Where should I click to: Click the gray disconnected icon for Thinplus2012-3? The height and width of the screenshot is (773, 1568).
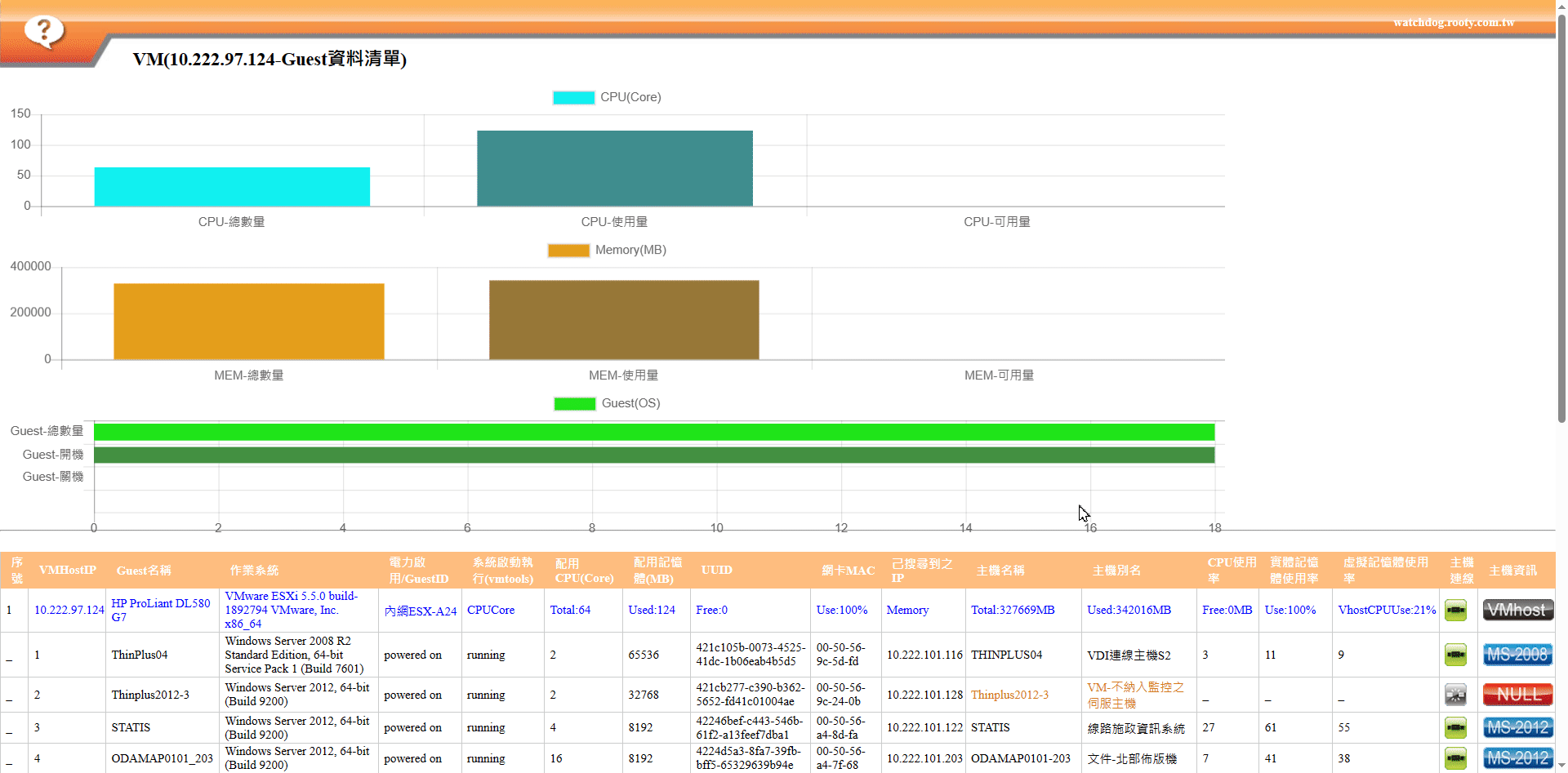pyautogui.click(x=1455, y=695)
